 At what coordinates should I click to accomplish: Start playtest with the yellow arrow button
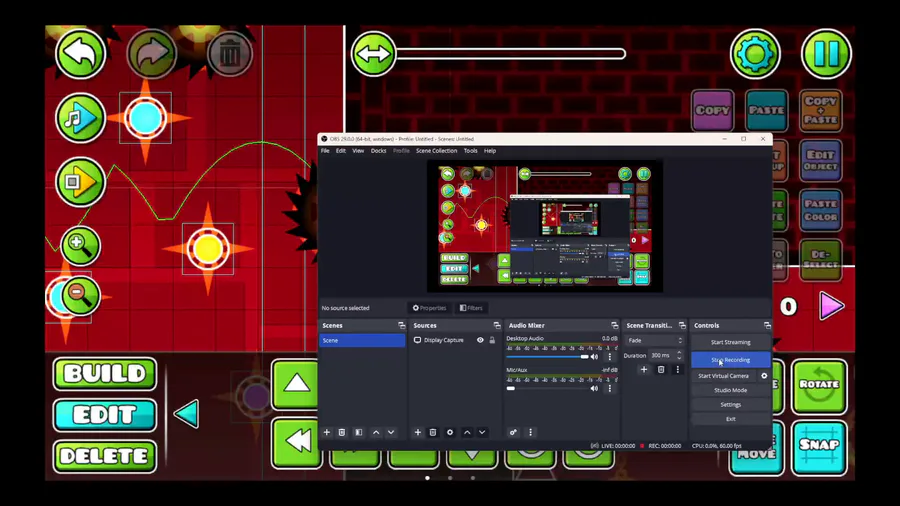[80, 182]
